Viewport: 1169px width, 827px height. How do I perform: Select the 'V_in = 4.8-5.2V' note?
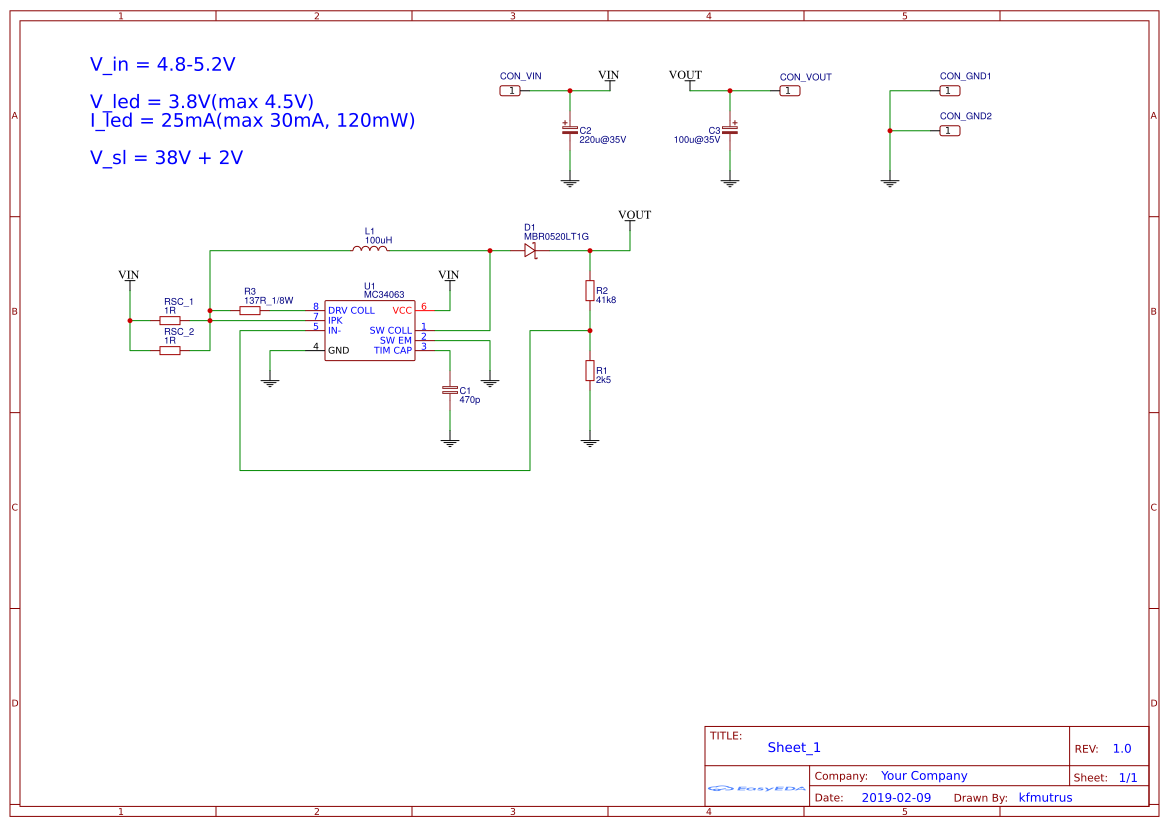click(x=163, y=64)
